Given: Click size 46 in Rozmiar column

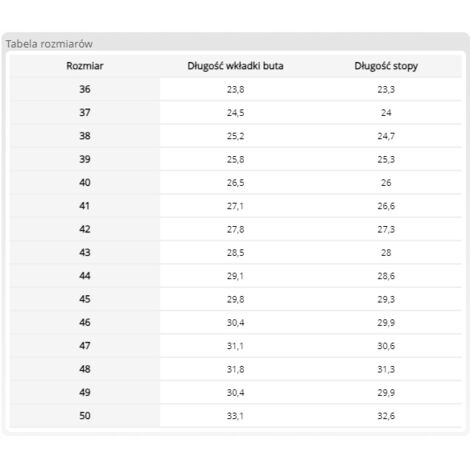Looking at the screenshot, I should (85, 322).
